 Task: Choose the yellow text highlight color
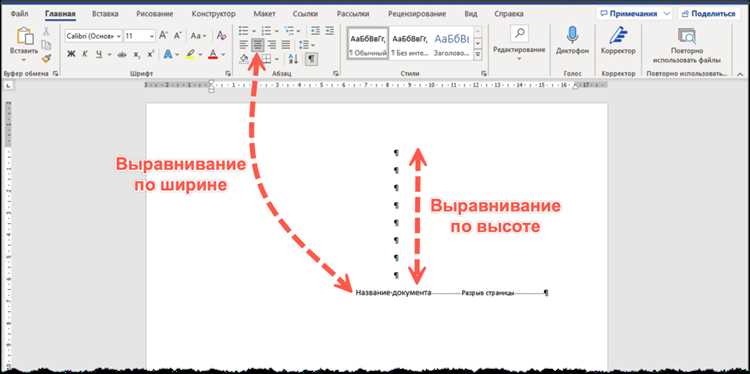[191, 54]
